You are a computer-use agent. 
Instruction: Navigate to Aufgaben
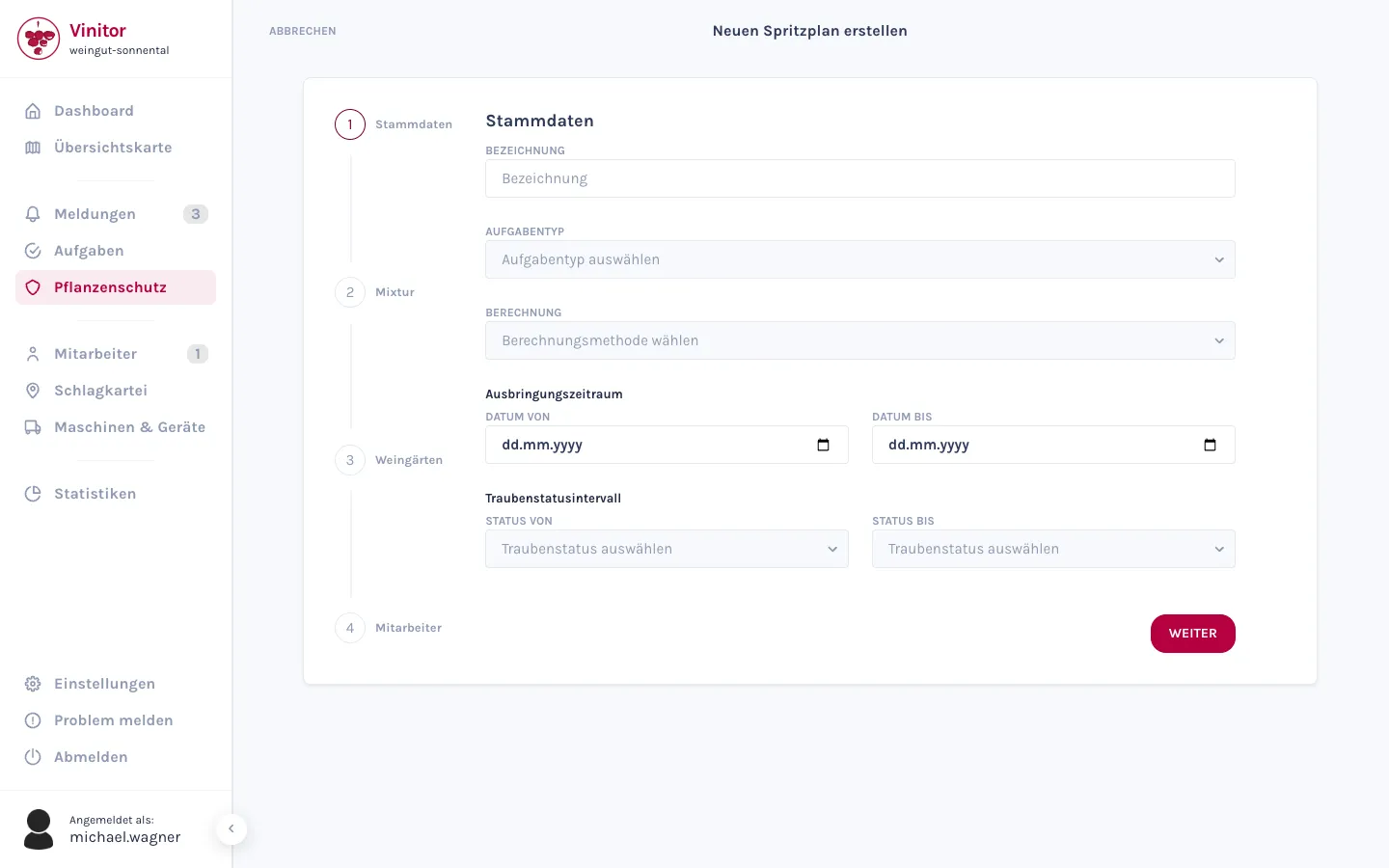tap(116, 251)
